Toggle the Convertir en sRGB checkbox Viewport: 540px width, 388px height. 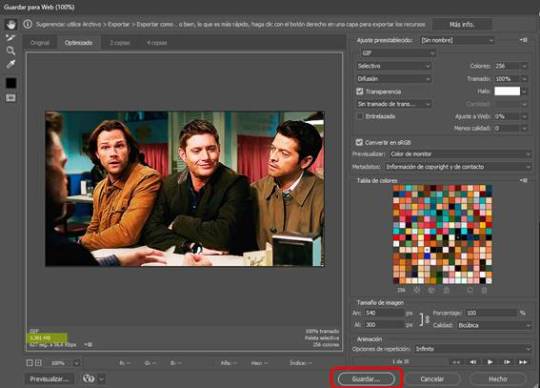click(359, 142)
